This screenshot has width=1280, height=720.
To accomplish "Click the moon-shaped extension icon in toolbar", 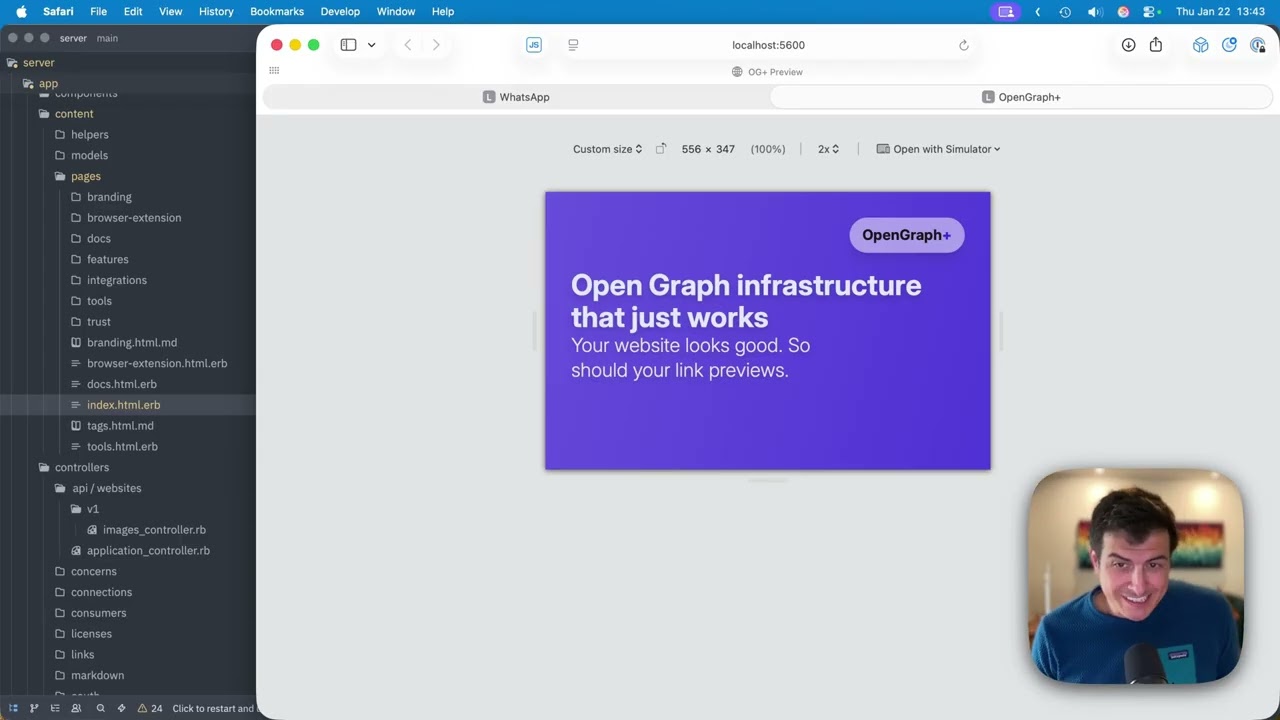I will [1229, 45].
